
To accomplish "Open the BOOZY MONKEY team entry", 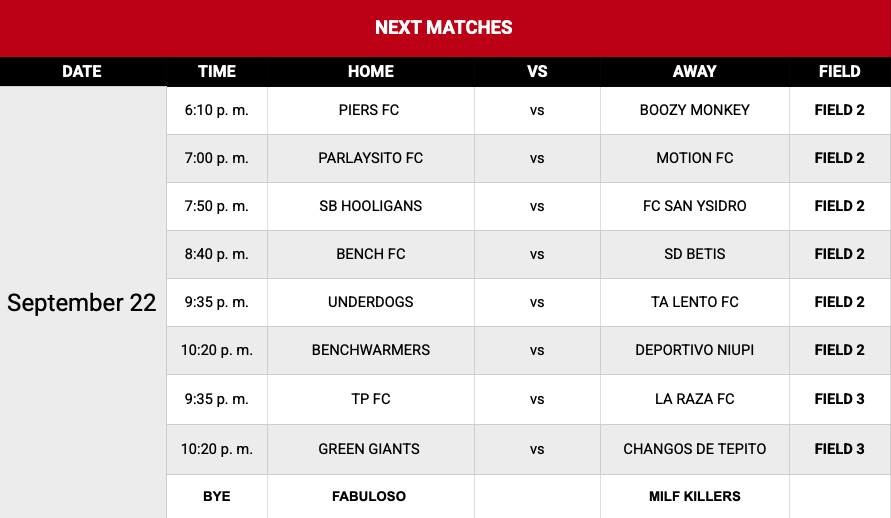I will coord(694,110).
